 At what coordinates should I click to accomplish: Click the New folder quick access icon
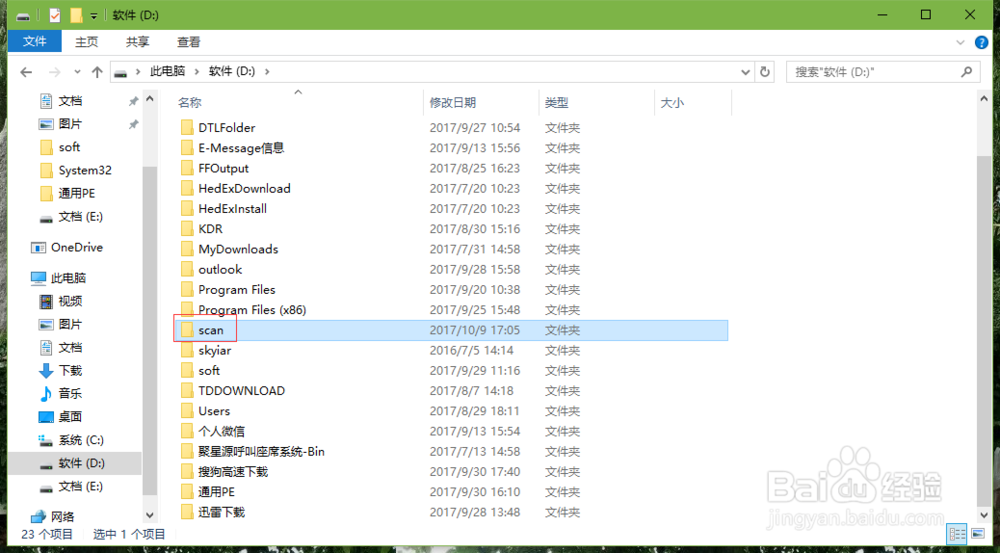(76, 15)
